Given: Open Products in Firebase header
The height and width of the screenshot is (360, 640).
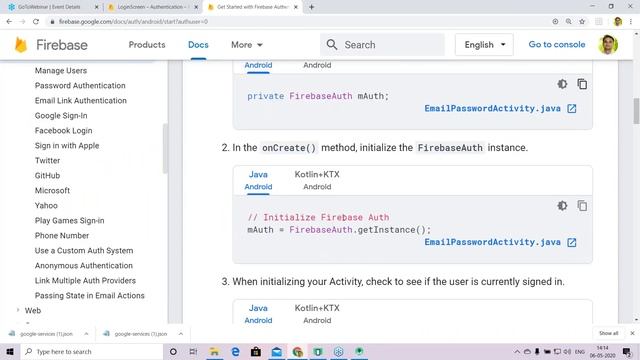Looking at the screenshot, I should (x=147, y=45).
